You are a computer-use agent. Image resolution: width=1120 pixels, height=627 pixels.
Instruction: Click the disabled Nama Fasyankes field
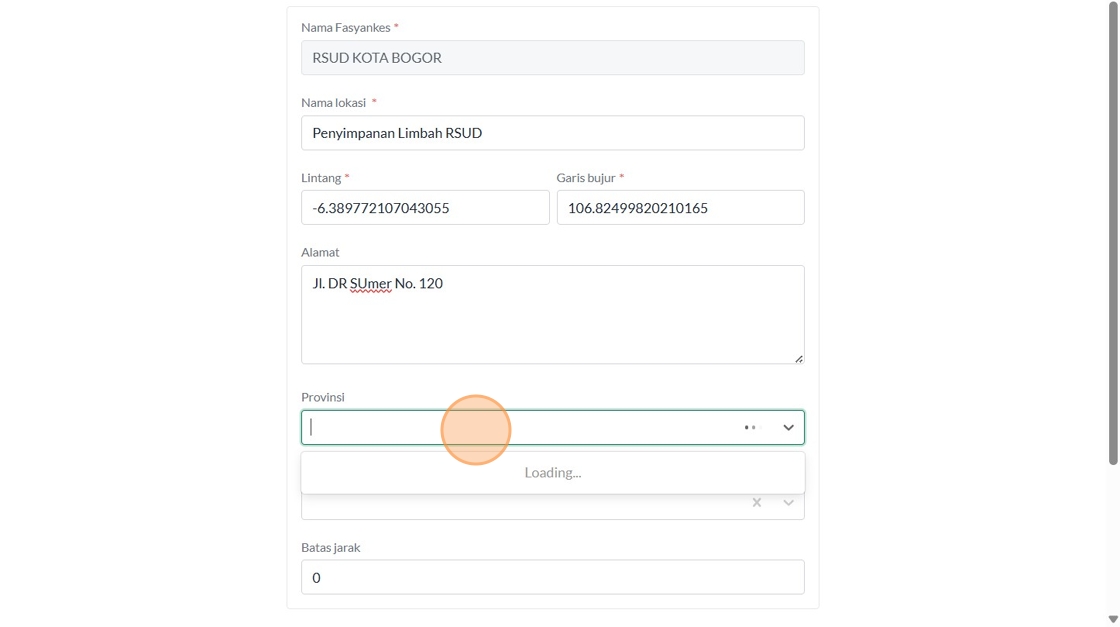click(x=552, y=58)
